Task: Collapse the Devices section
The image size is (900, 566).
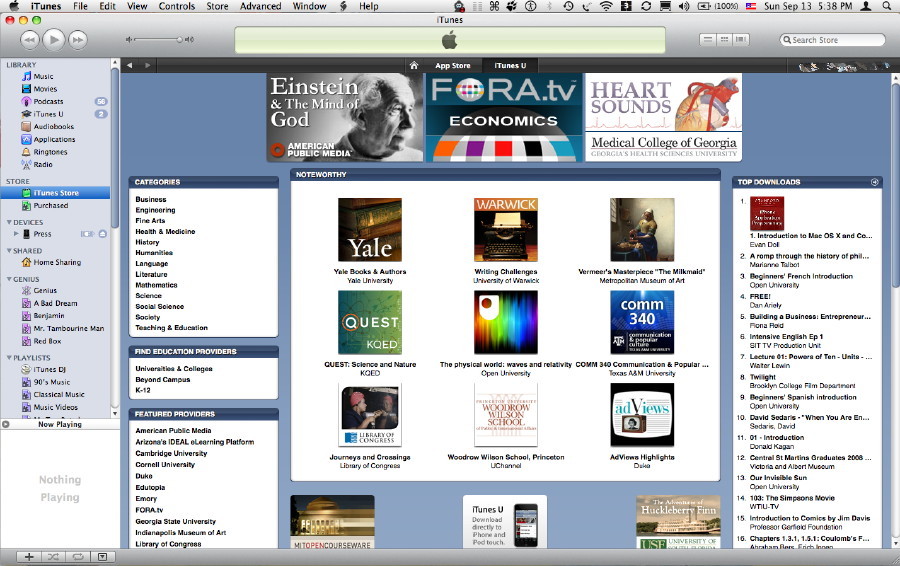Action: 9,222
